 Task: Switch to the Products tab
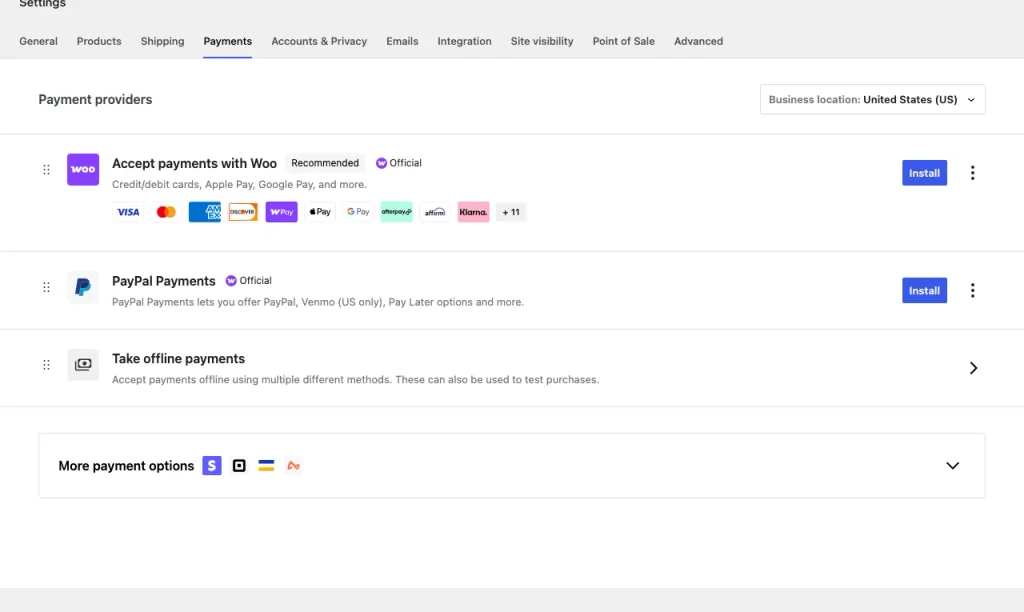point(99,41)
